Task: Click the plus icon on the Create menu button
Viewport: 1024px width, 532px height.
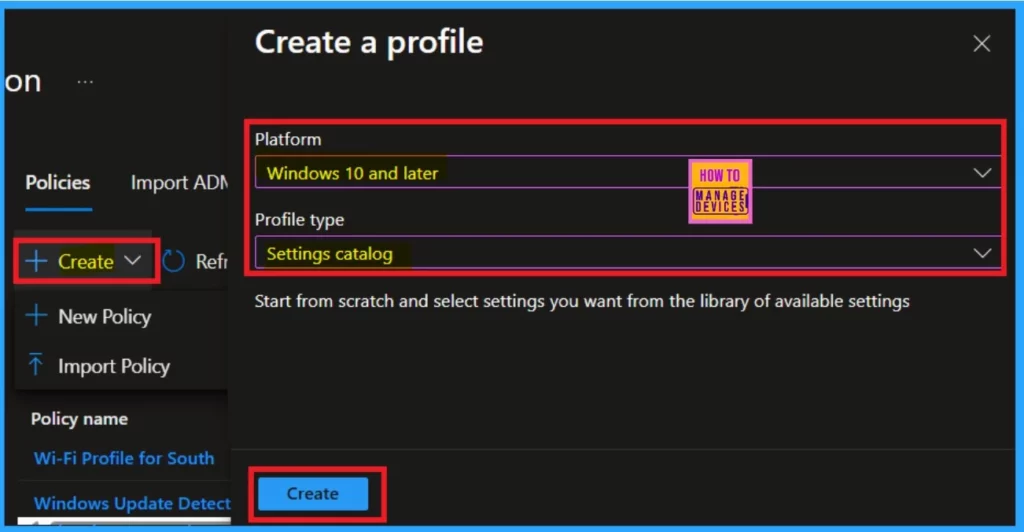Action: pos(36,261)
